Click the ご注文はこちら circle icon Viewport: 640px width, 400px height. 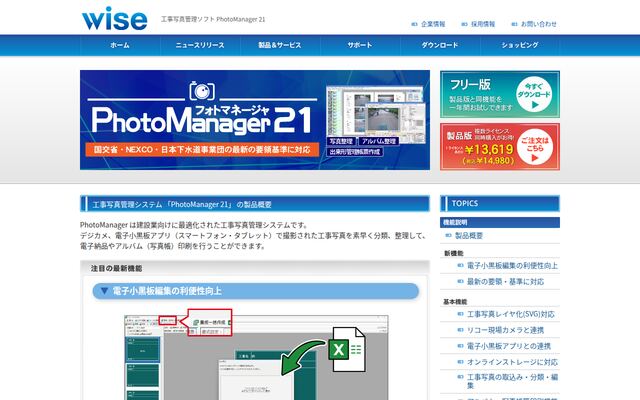[x=535, y=147]
